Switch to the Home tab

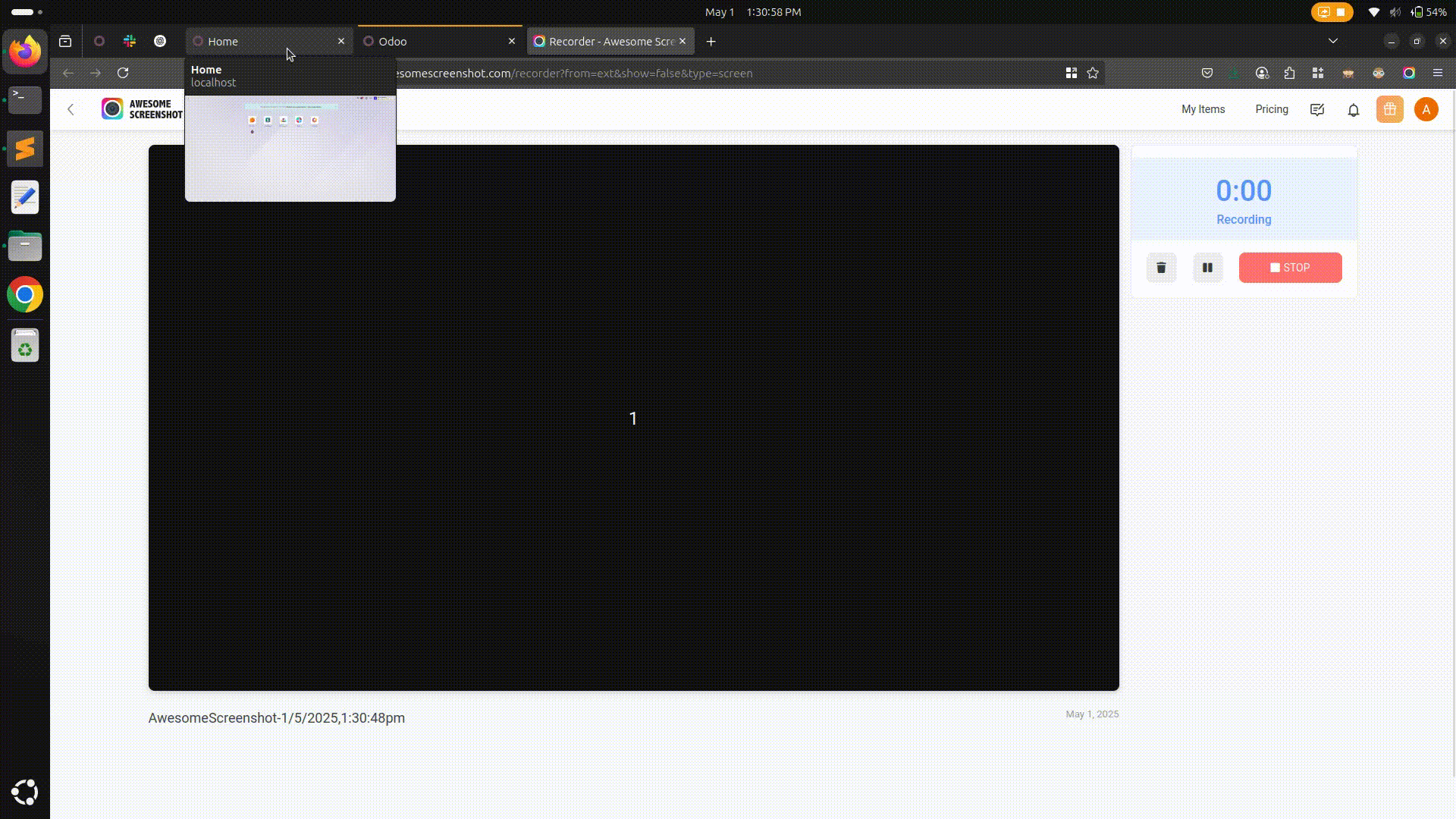click(x=258, y=42)
